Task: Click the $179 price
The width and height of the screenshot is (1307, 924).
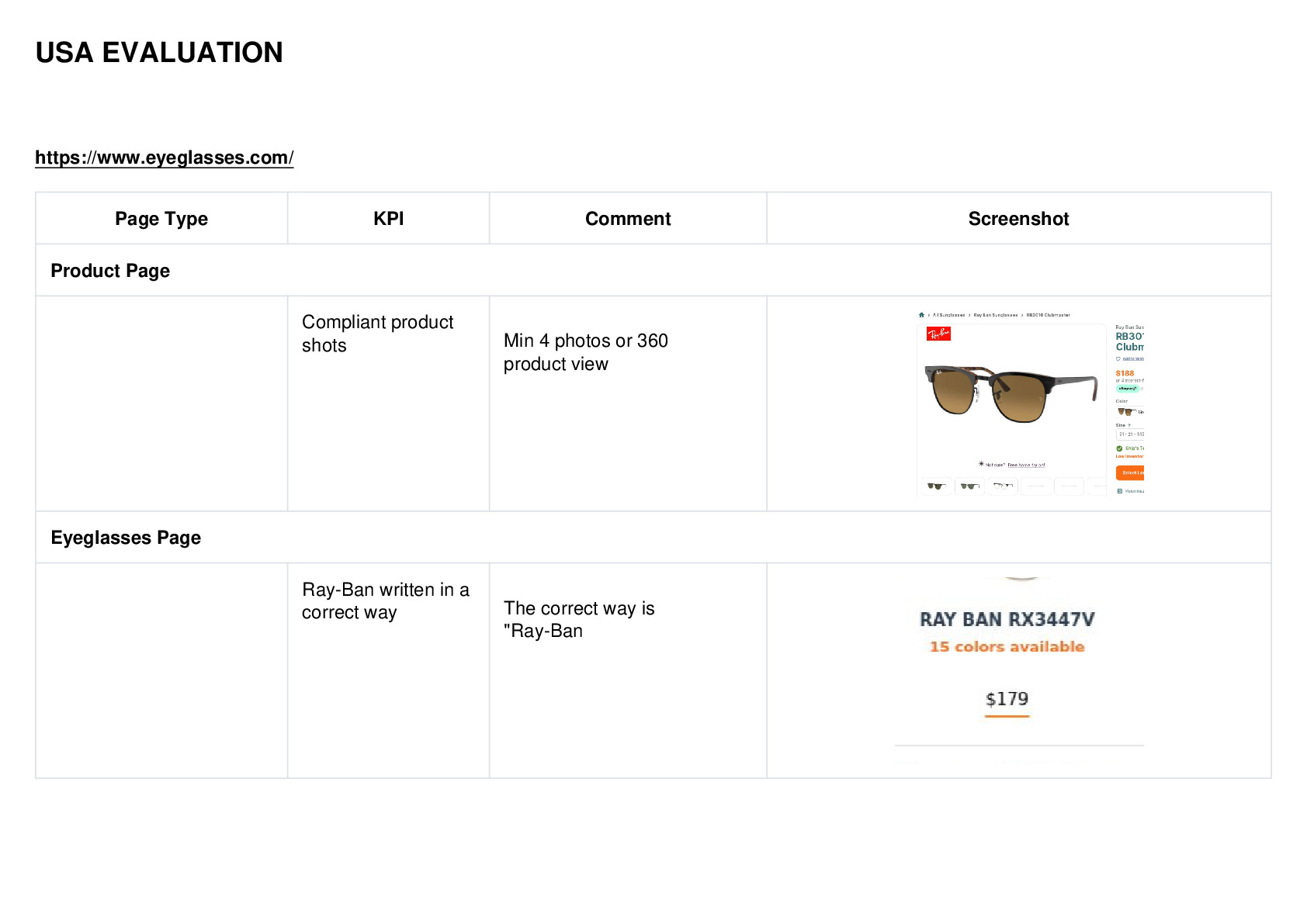Action: pos(1007,699)
